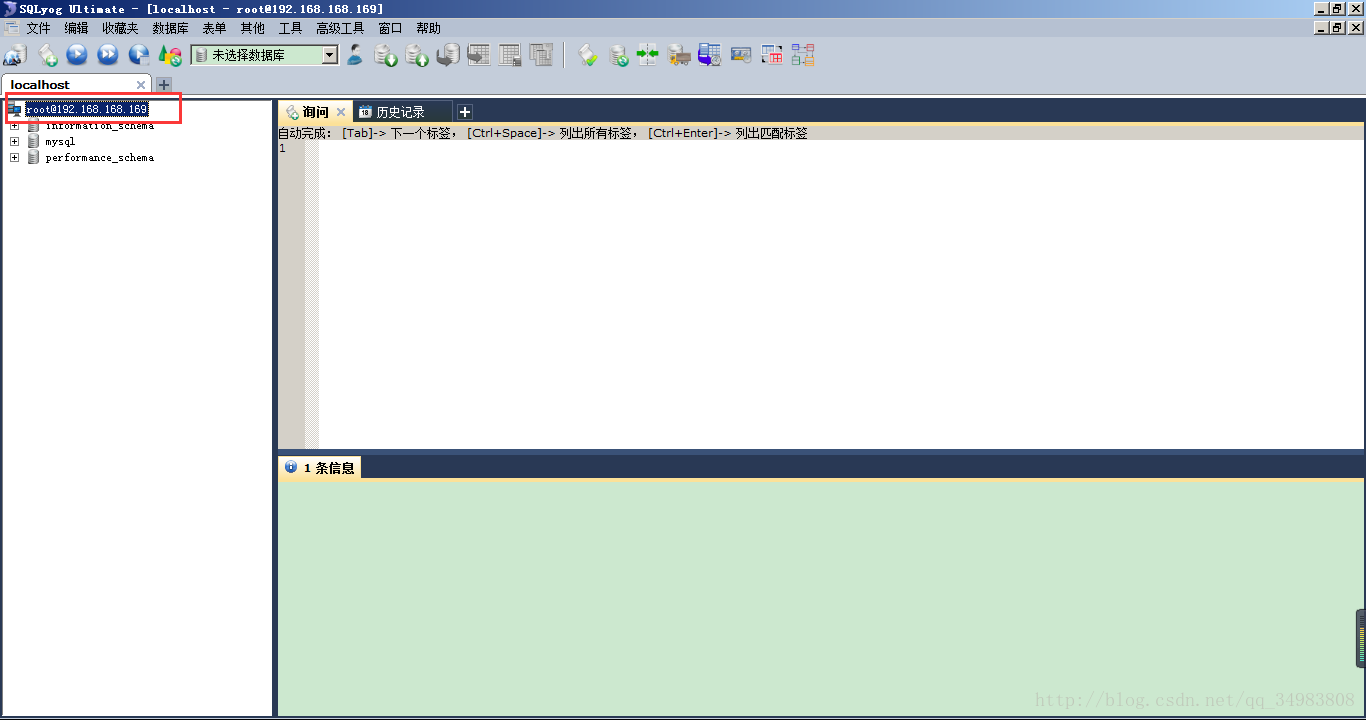Open the 窗口 menu
1366x720 pixels.
(x=390, y=28)
